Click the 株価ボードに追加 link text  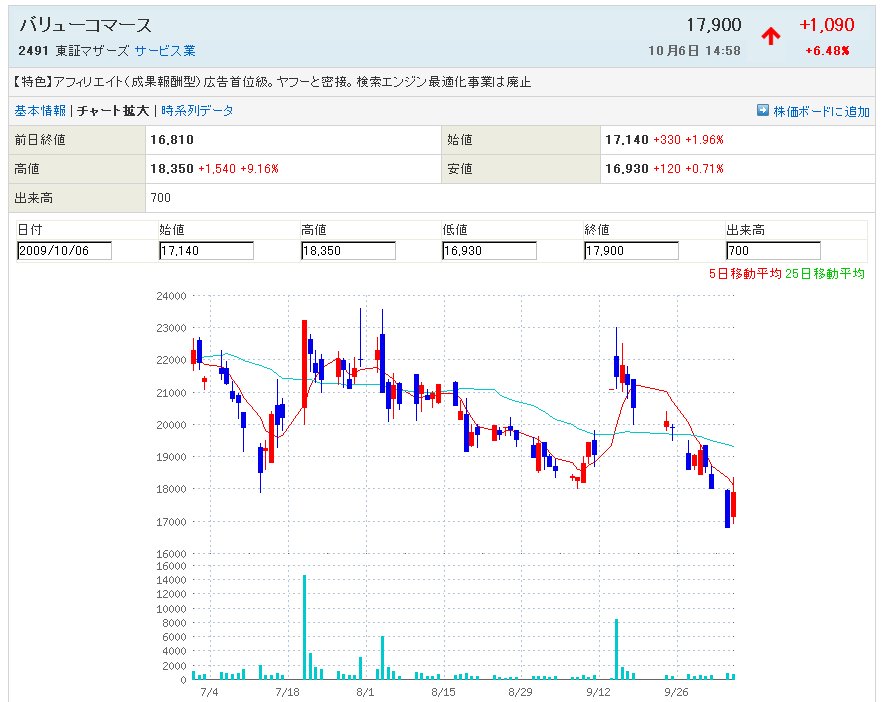[821, 111]
